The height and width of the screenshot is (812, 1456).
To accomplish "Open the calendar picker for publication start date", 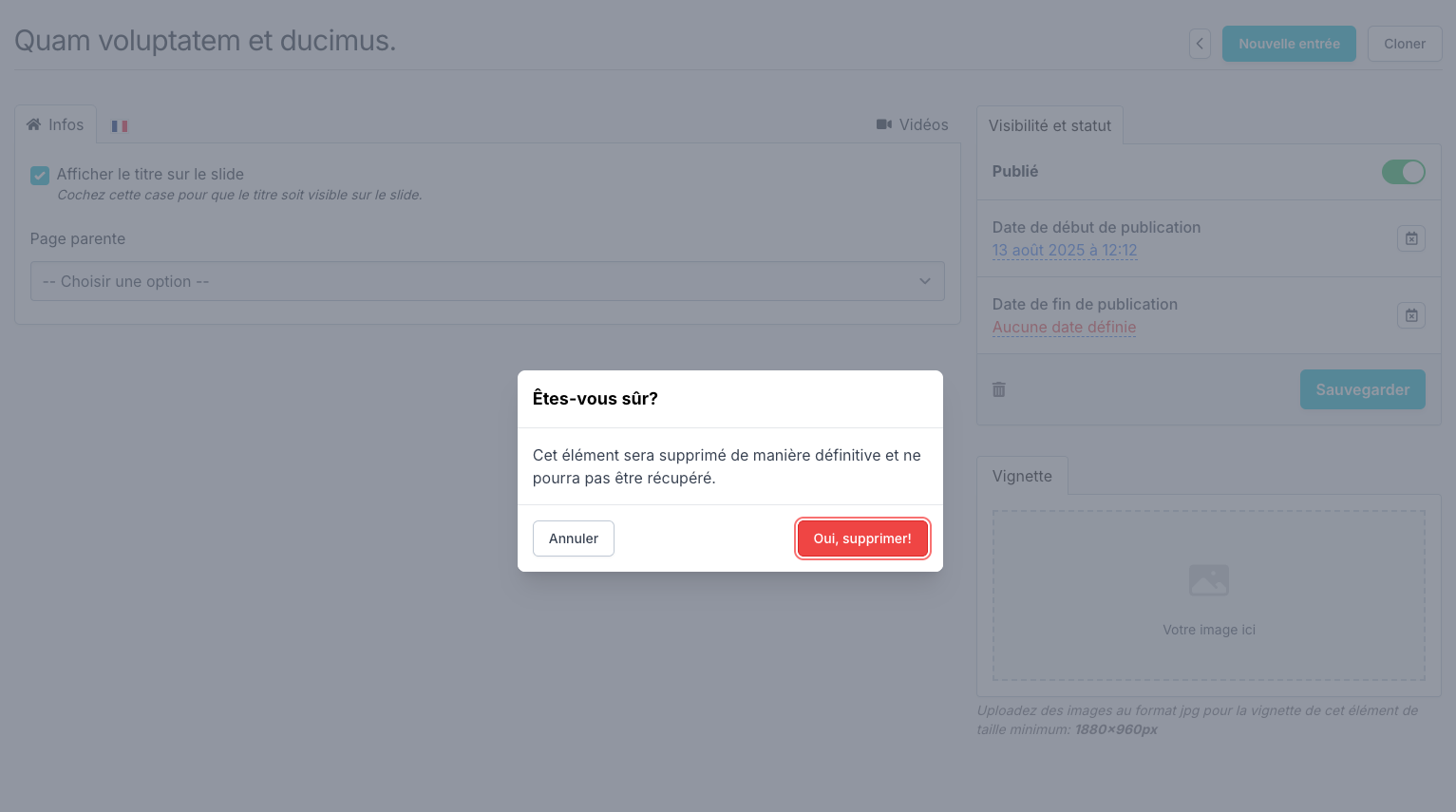I will (1411, 238).
